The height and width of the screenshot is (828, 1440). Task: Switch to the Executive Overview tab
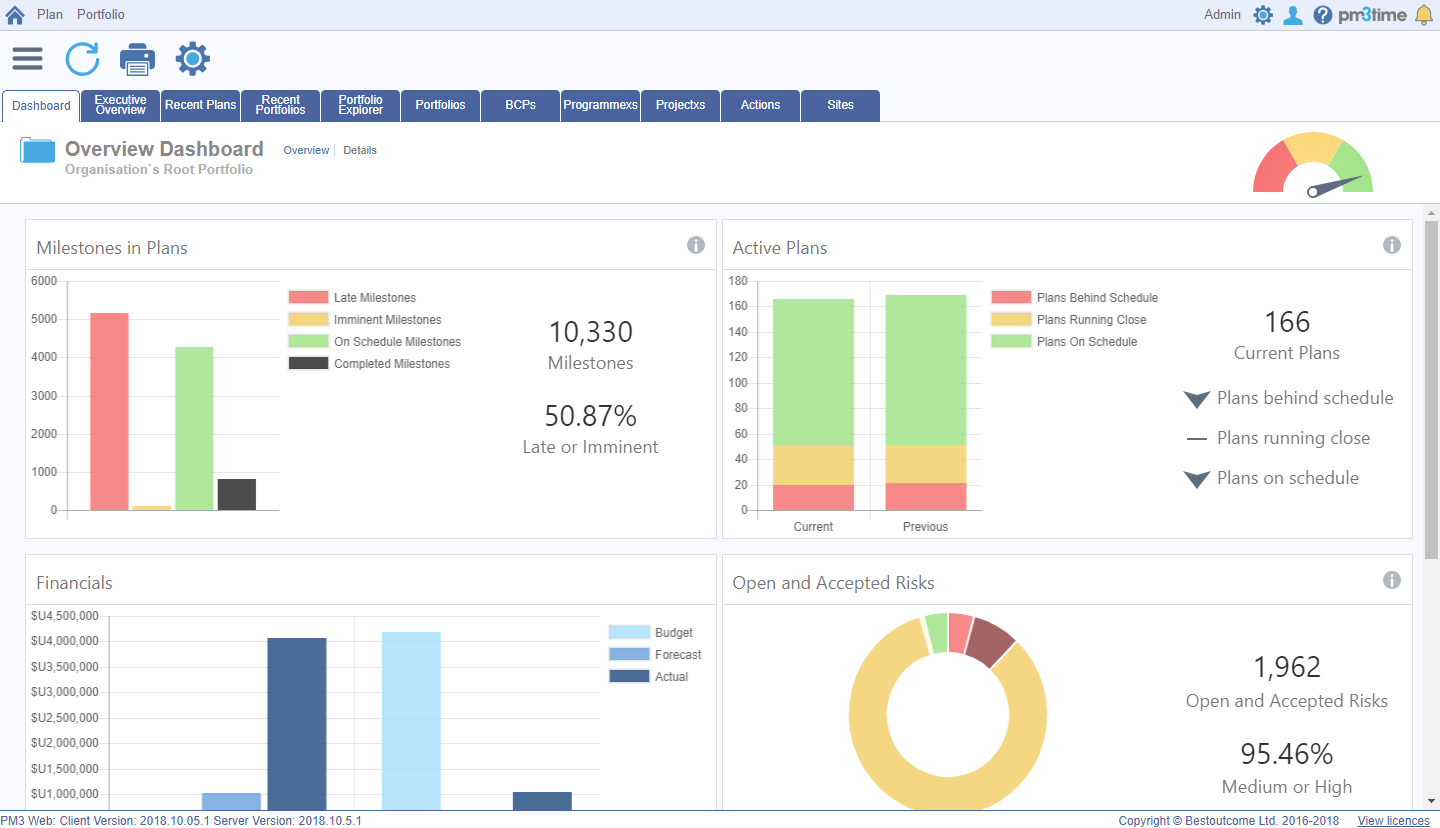[121, 105]
